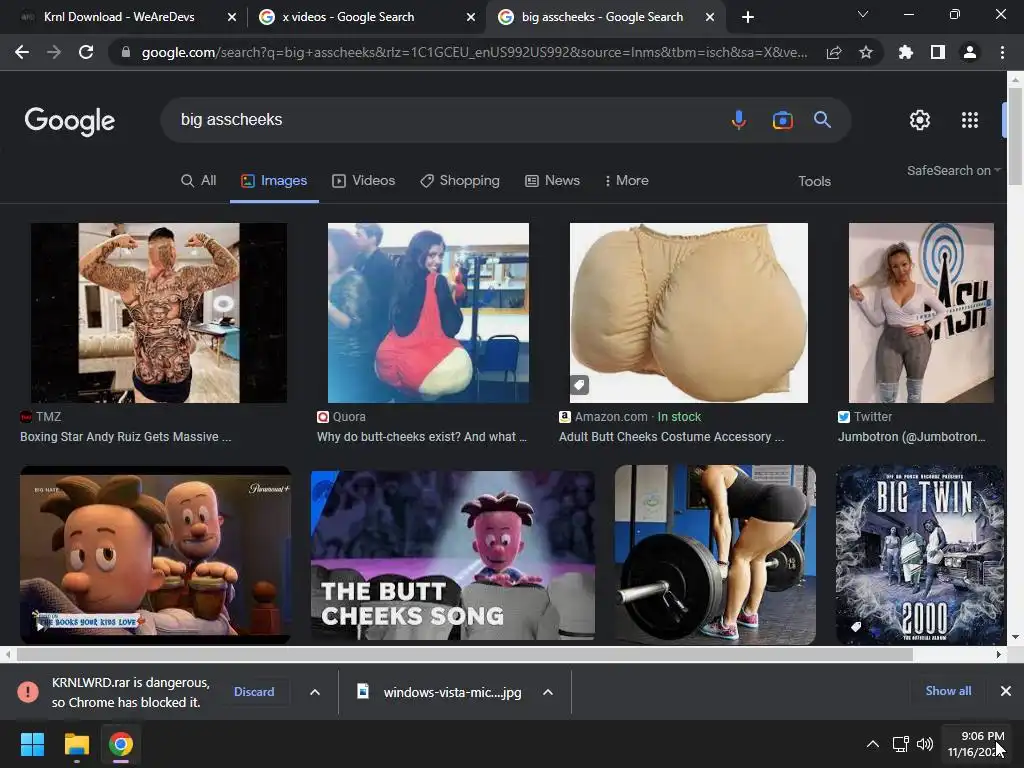The image size is (1024, 768).
Task: Click the browser address bar URL
Action: [x=474, y=52]
